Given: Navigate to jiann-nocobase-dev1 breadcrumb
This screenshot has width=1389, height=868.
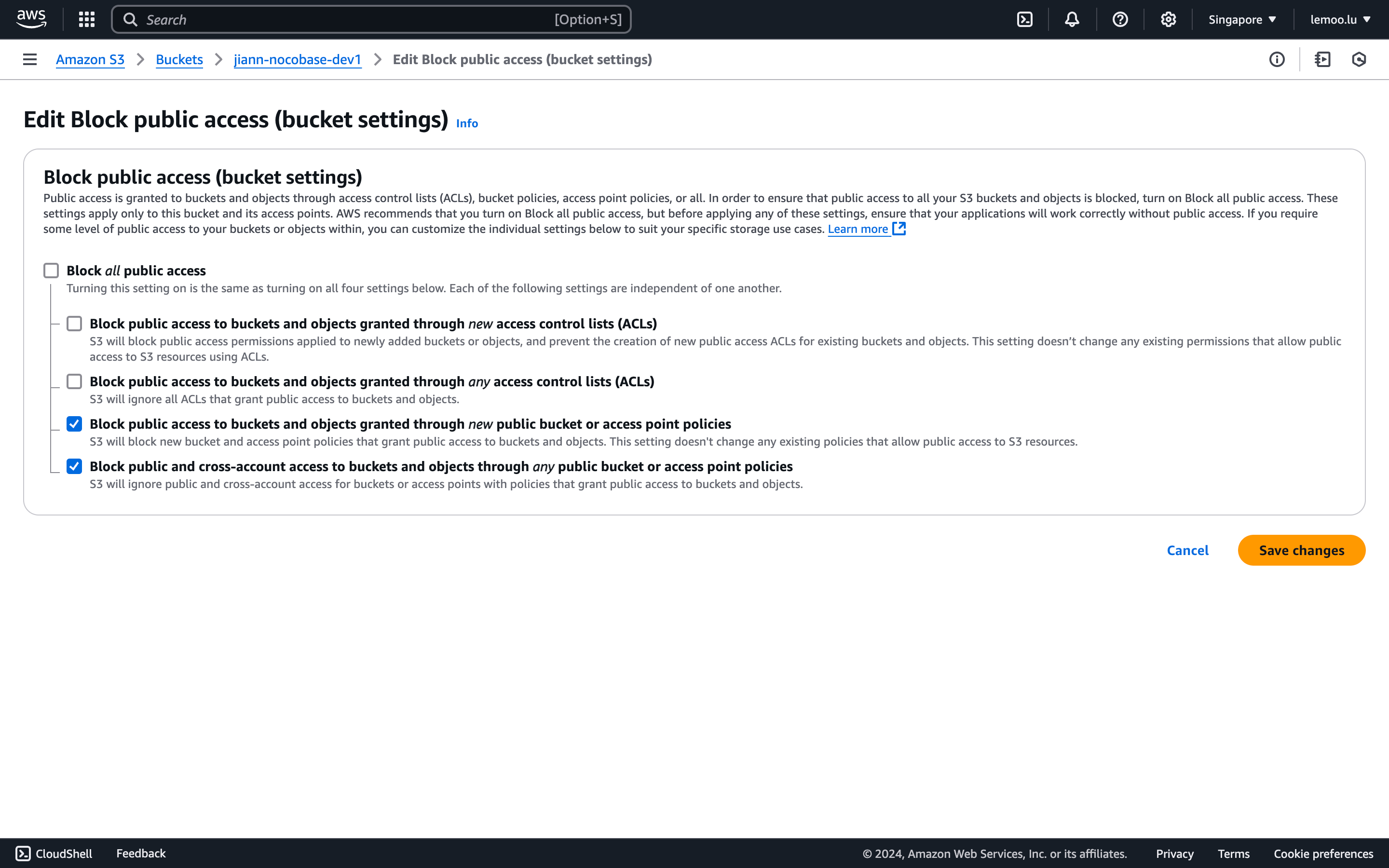Looking at the screenshot, I should point(297,59).
